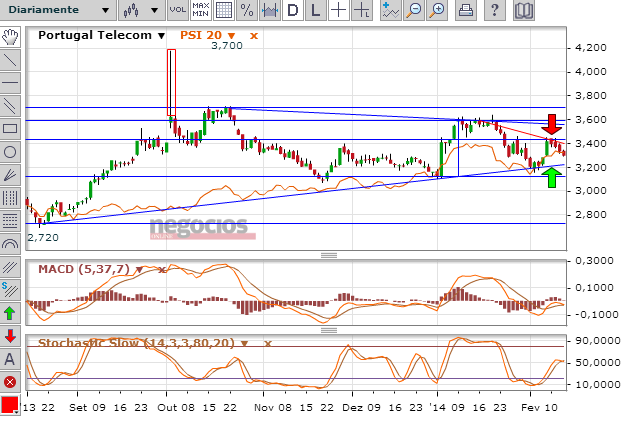This screenshot has width=630, height=421.
Task: Open the Portugal Telecom symbol dropdown
Action: (161, 36)
